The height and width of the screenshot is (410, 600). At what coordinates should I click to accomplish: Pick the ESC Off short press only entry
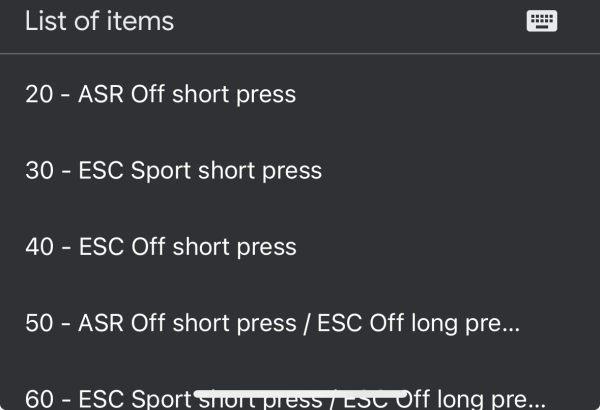pyautogui.click(x=160, y=246)
